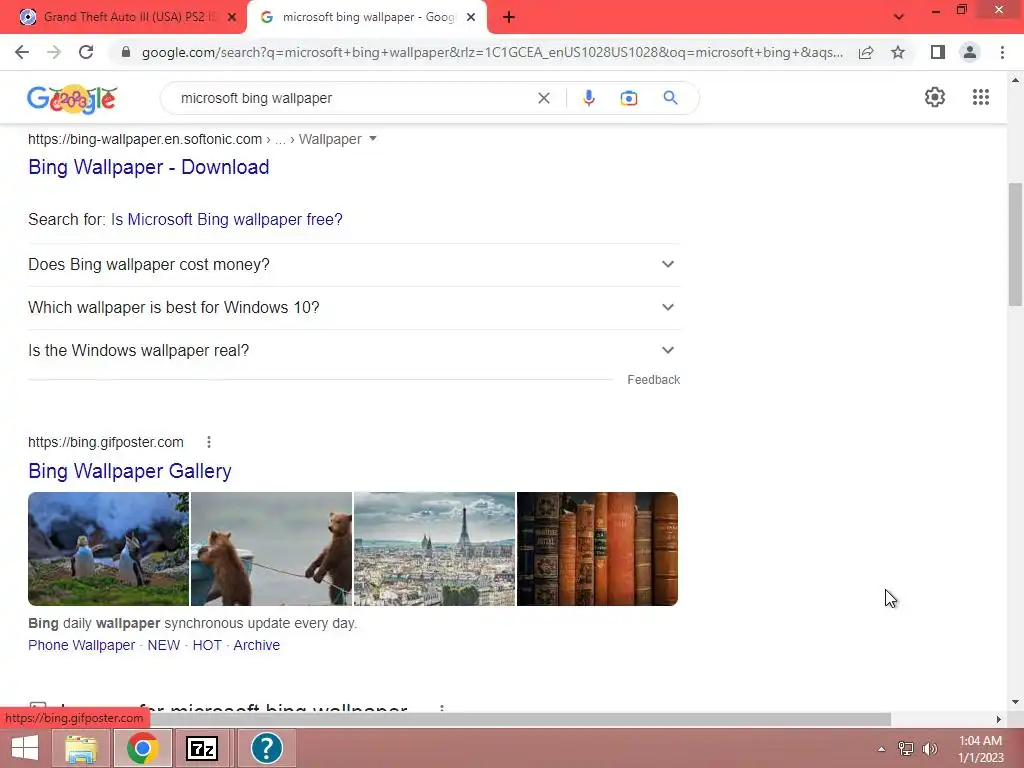This screenshot has width=1024, height=768.
Task: Open the Eiffel Tower wallpaper thumbnail
Action: point(434,549)
